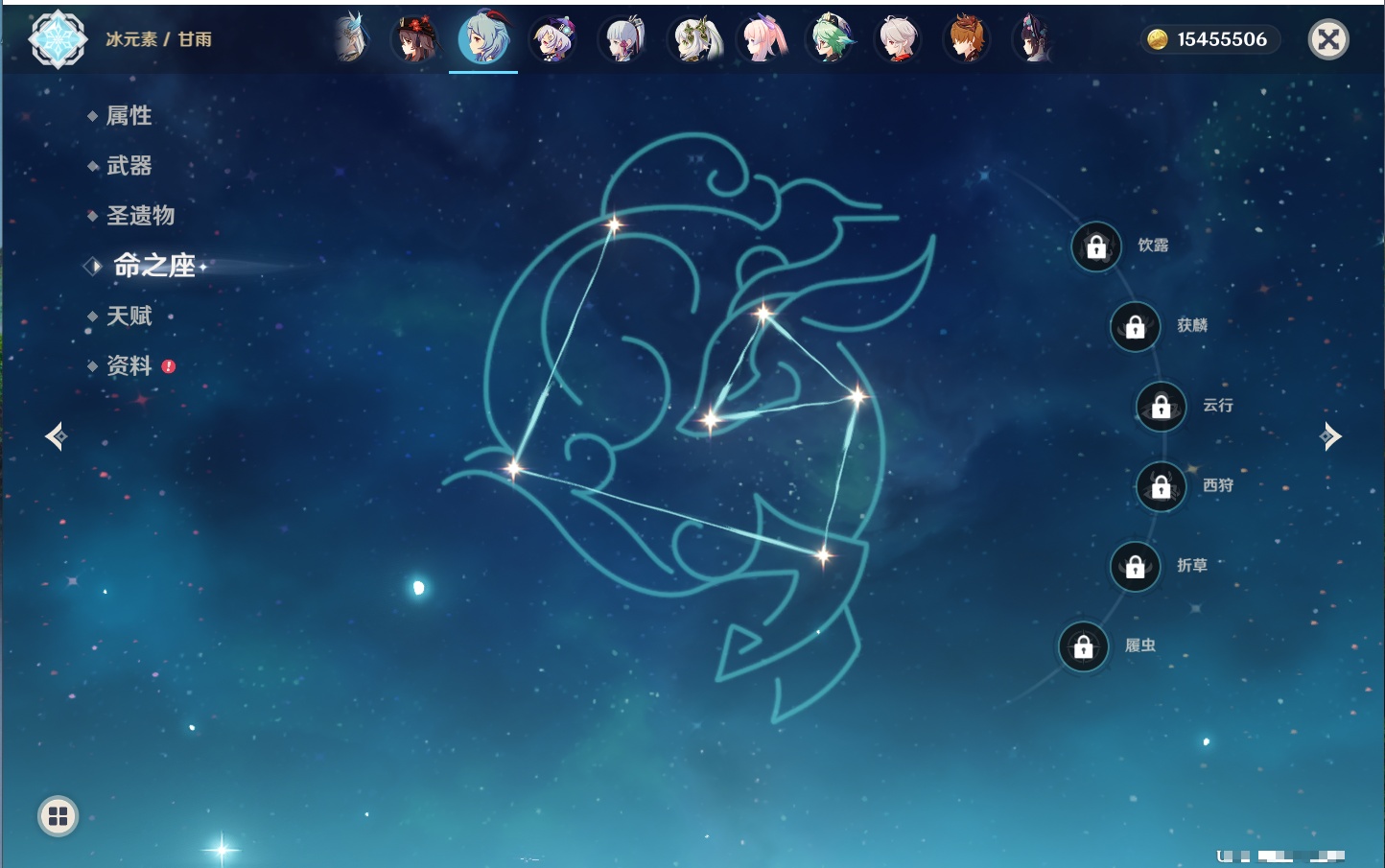Switch to the Qiqi character portrait
Viewport: 1385px width, 868px height.
coord(552,39)
